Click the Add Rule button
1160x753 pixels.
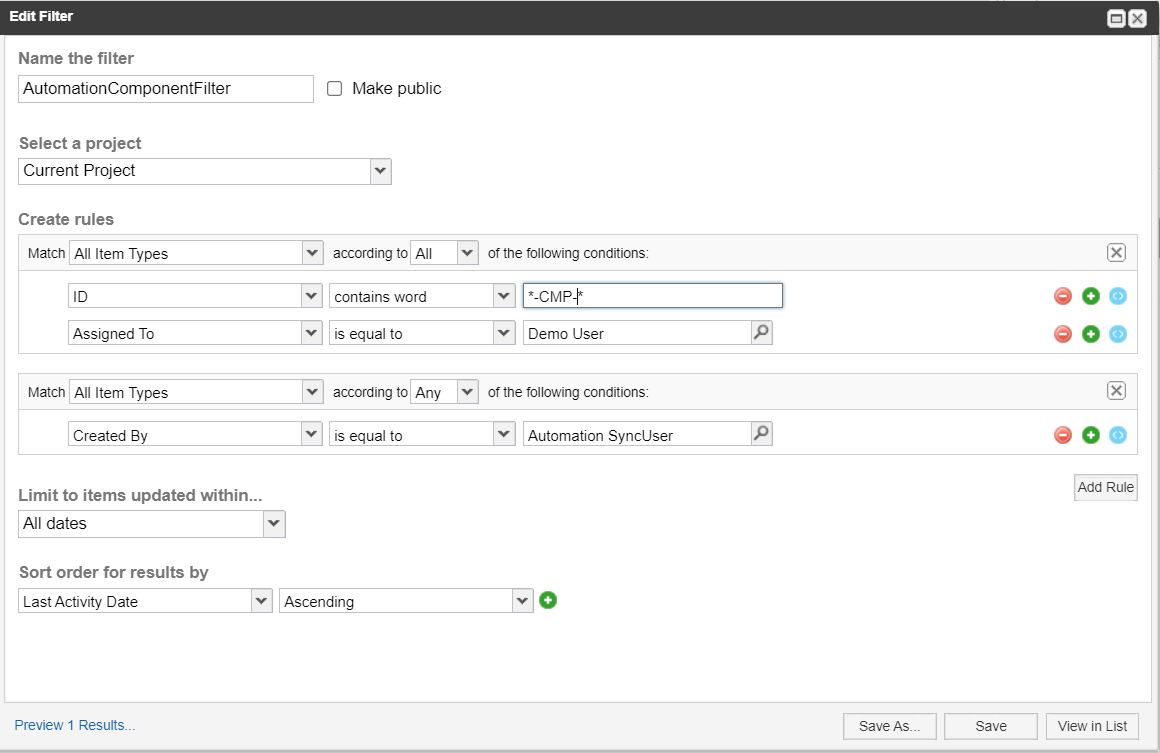(x=1105, y=487)
